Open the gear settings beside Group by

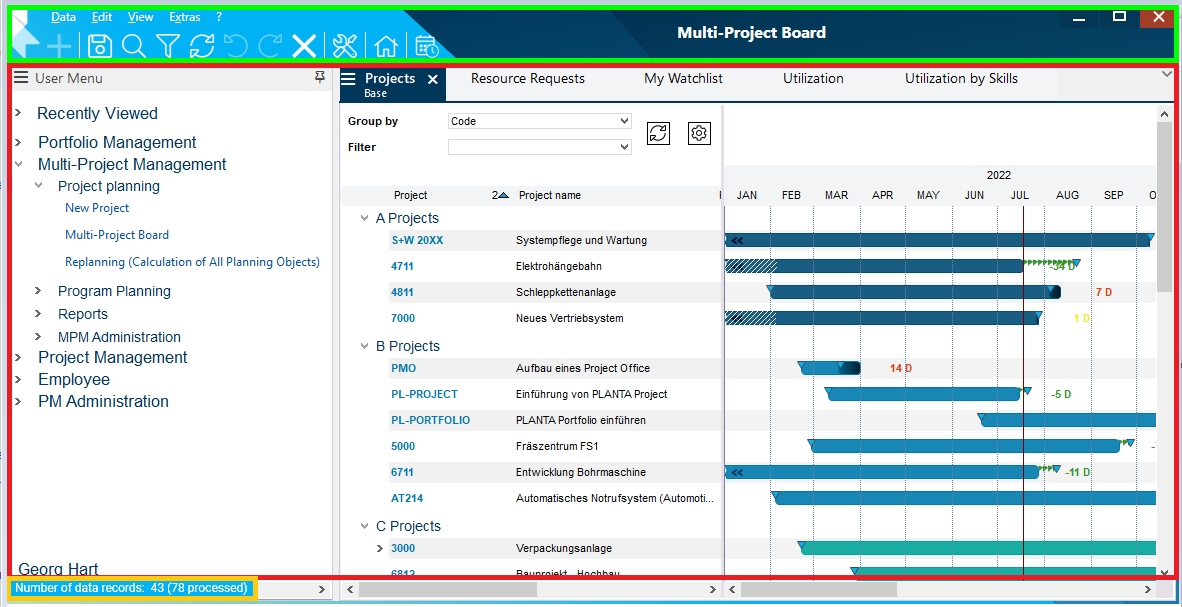tap(699, 133)
